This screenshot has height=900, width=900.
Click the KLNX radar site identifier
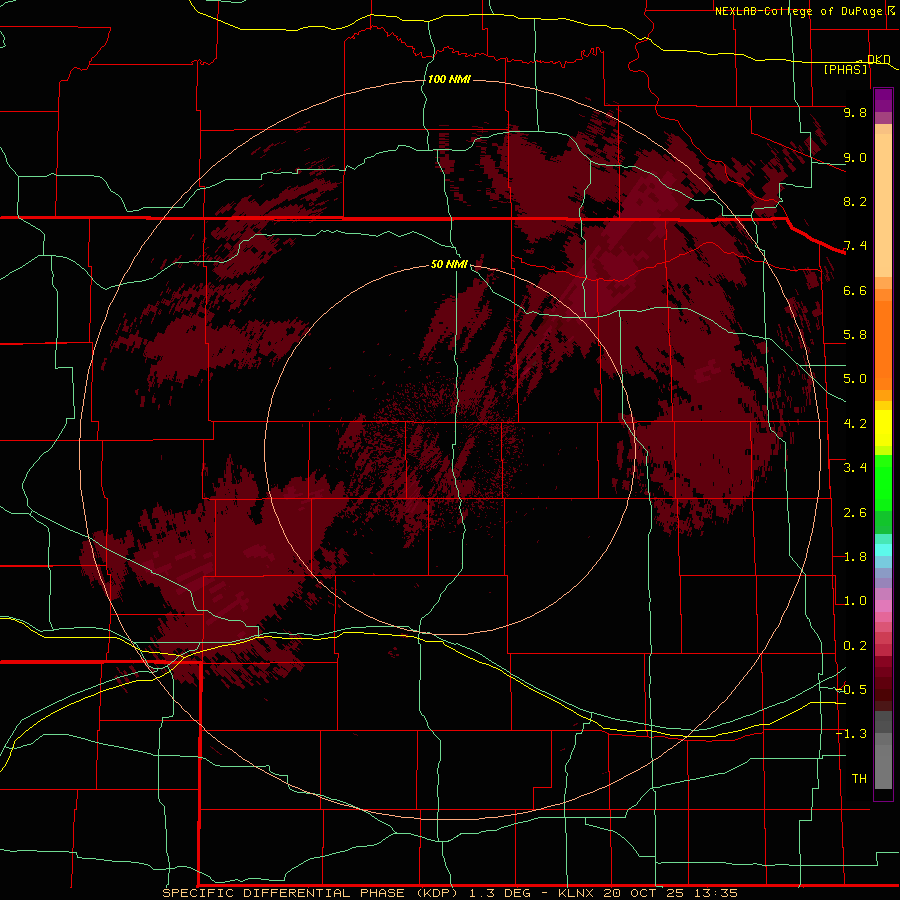577,893
